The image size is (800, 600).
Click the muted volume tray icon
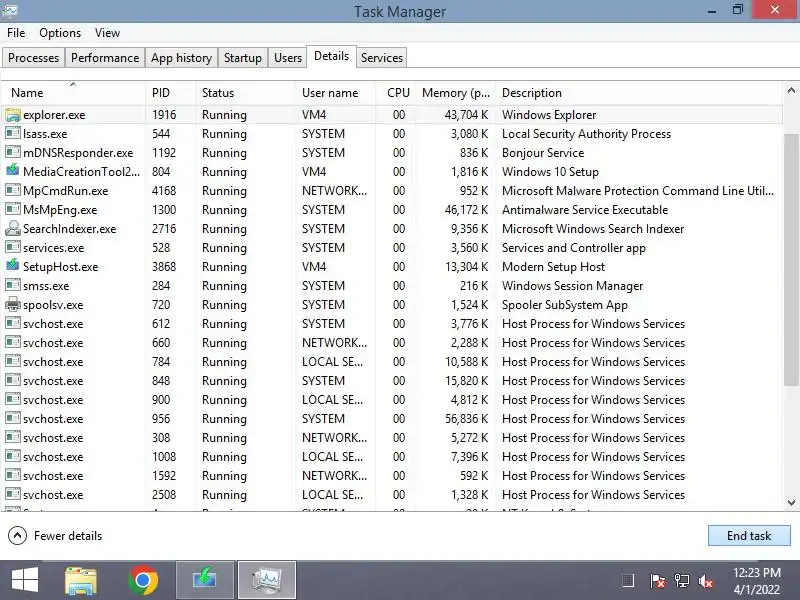click(x=706, y=581)
